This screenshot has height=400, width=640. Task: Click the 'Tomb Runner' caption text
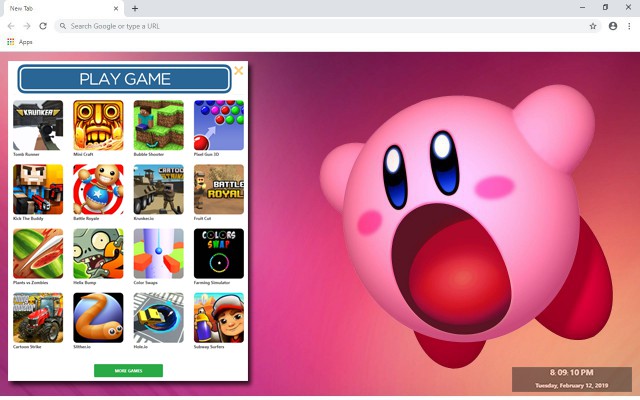tap(26, 154)
